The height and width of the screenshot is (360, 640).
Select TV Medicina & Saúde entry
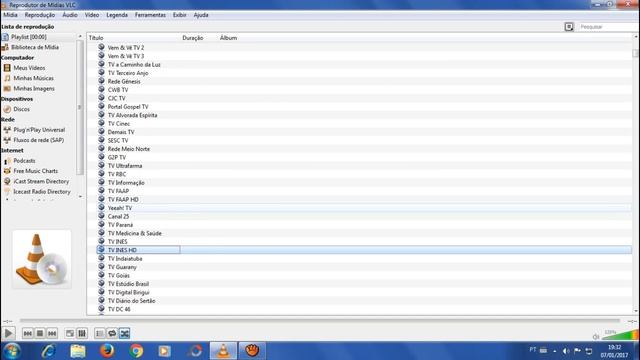click(134, 233)
